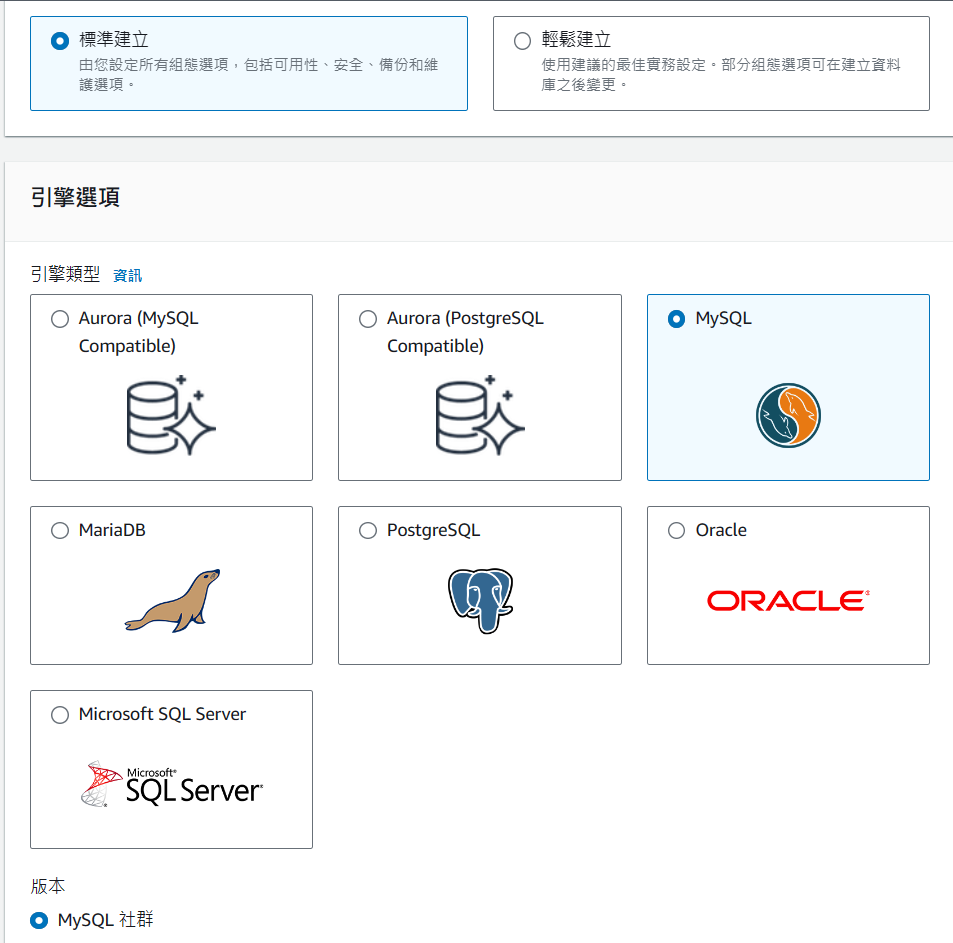Click the MySQL dolphin logo
The image size is (953, 943).
[x=788, y=416]
